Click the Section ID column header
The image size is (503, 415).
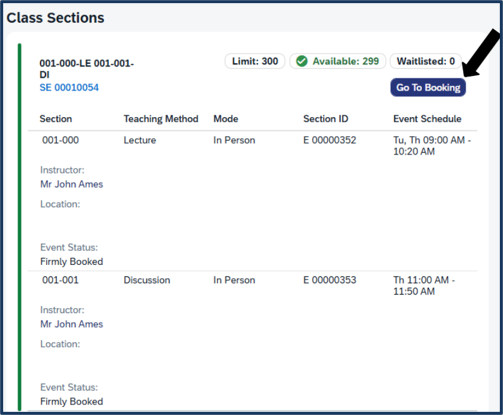(x=326, y=119)
